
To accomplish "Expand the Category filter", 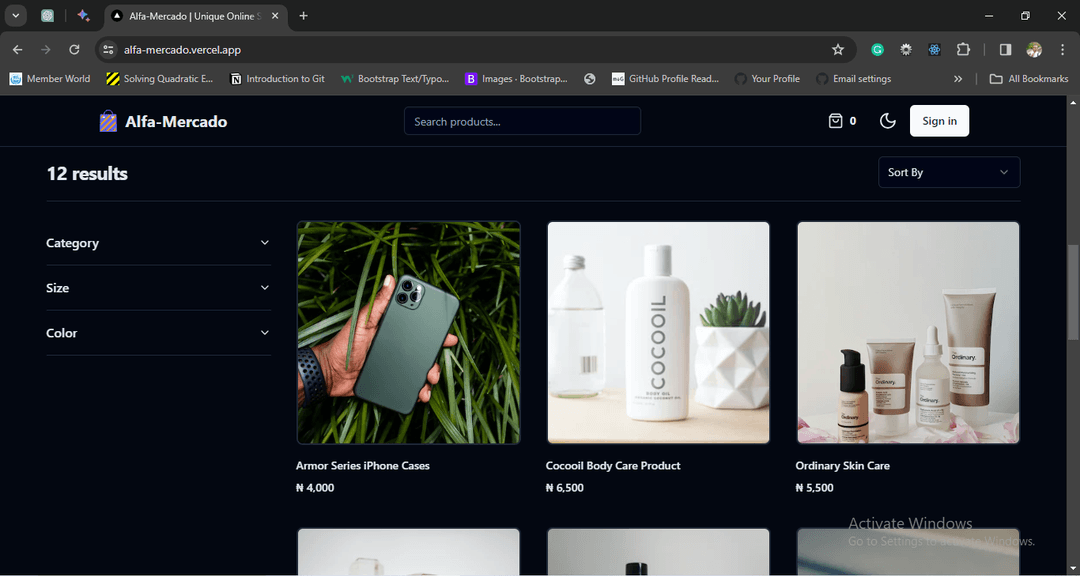I will click(158, 243).
